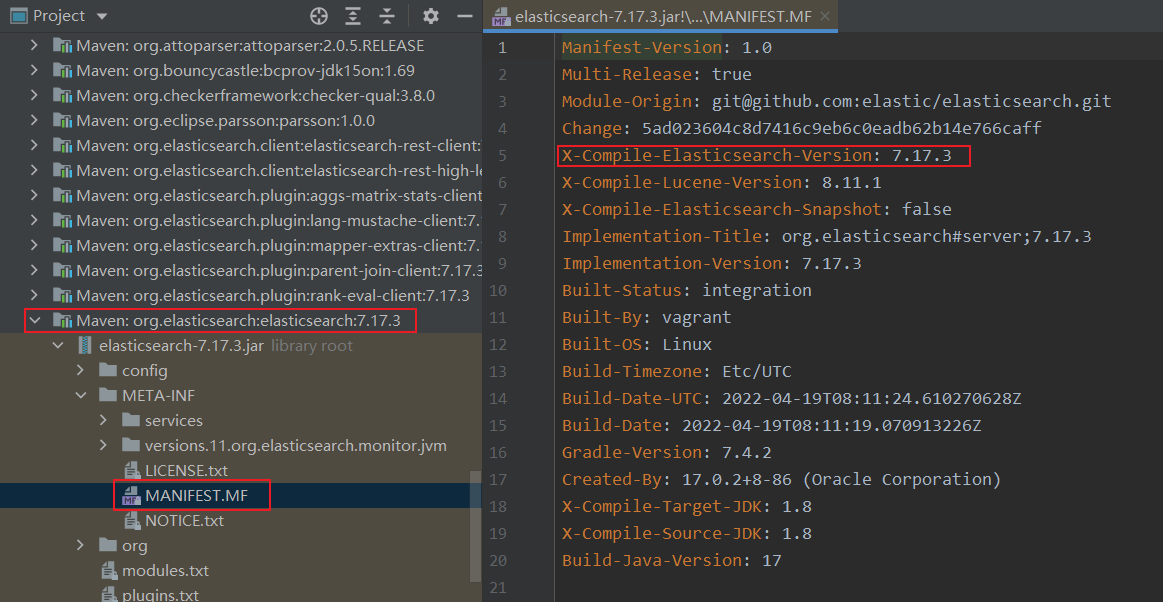The width and height of the screenshot is (1163, 602).
Task: Select Maven parent-join-client row
Action: click(241, 271)
